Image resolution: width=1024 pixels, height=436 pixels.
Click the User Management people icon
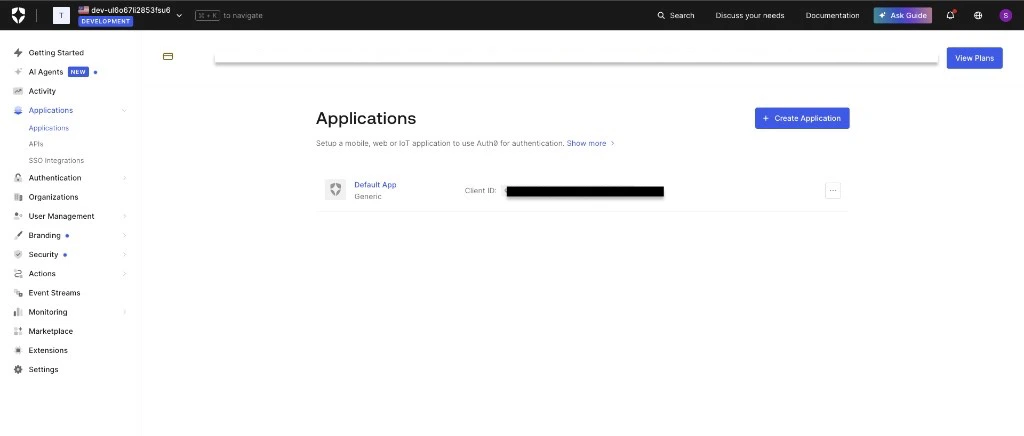click(18, 216)
